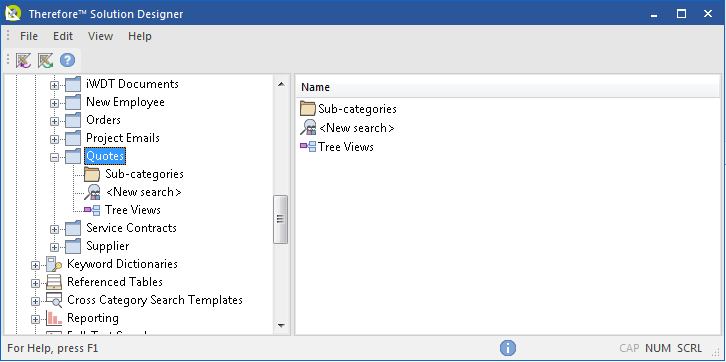Click the NUM indicator in status bar

(658, 348)
